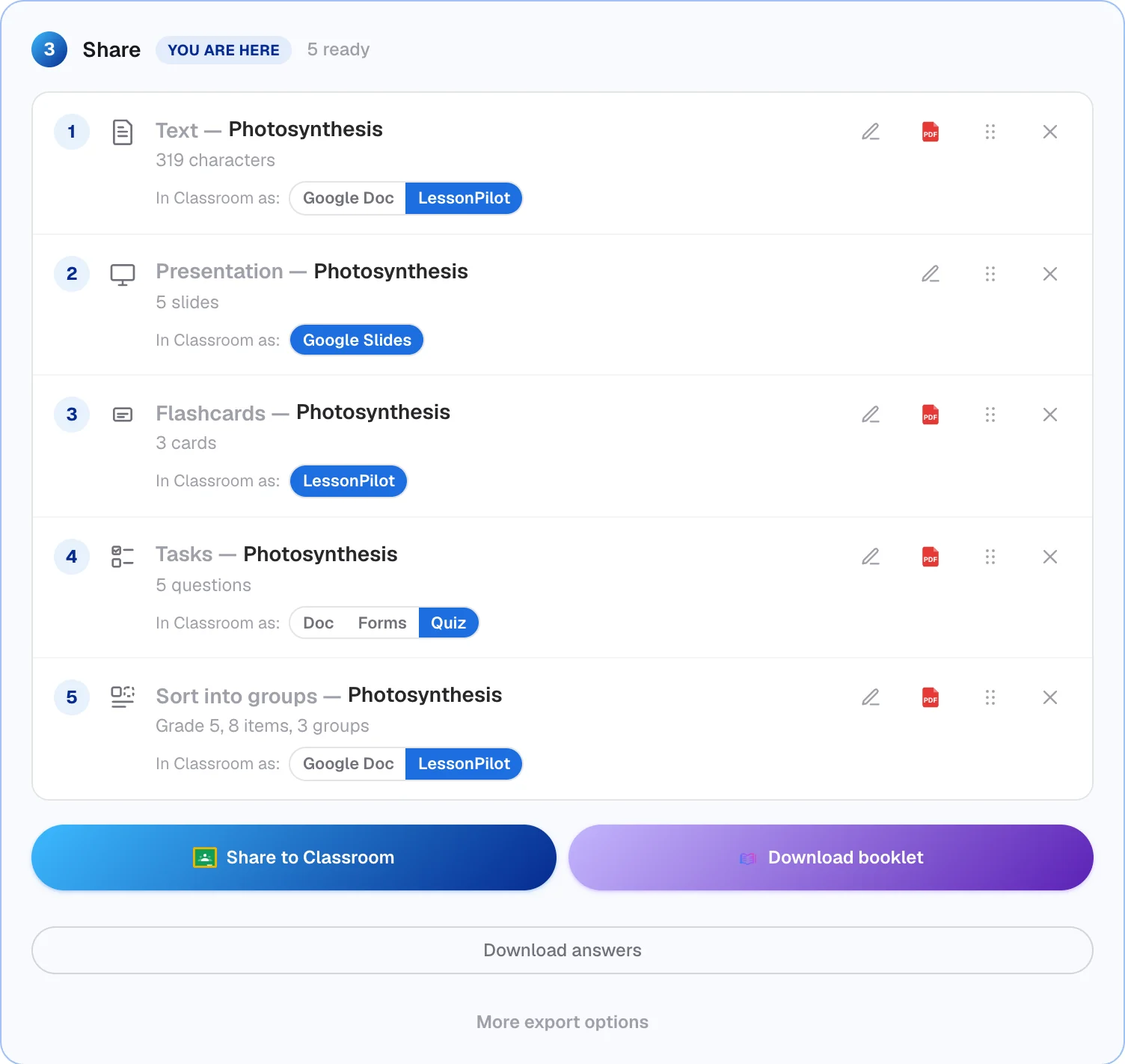1125x1064 pixels.
Task: Remove the Flashcards Photosynthesis item
Action: (x=1050, y=415)
